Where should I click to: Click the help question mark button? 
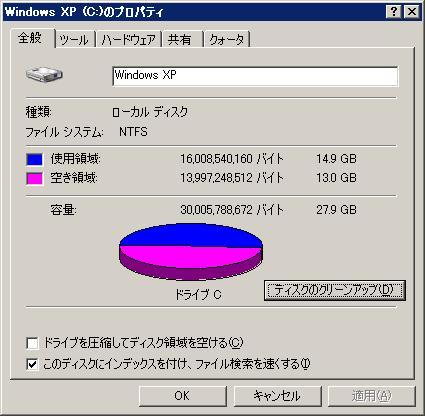coord(393,12)
